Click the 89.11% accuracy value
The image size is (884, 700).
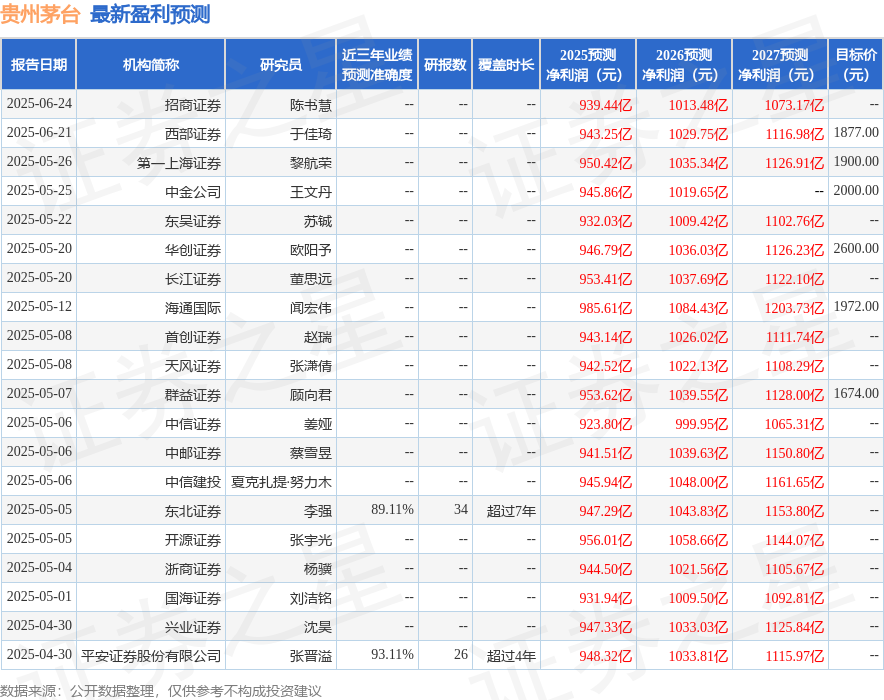pos(392,510)
